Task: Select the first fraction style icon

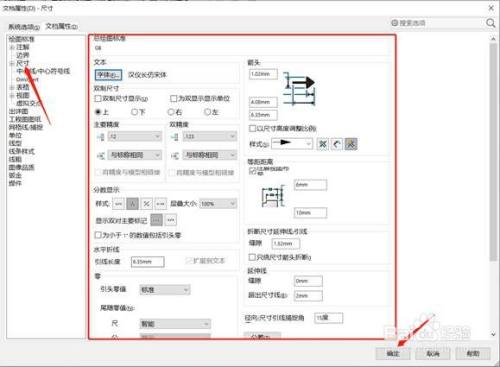Action: click(x=118, y=203)
